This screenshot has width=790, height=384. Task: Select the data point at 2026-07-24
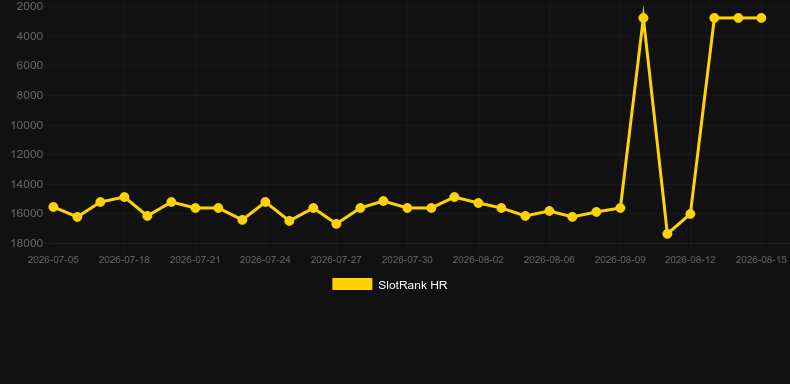pos(266,202)
